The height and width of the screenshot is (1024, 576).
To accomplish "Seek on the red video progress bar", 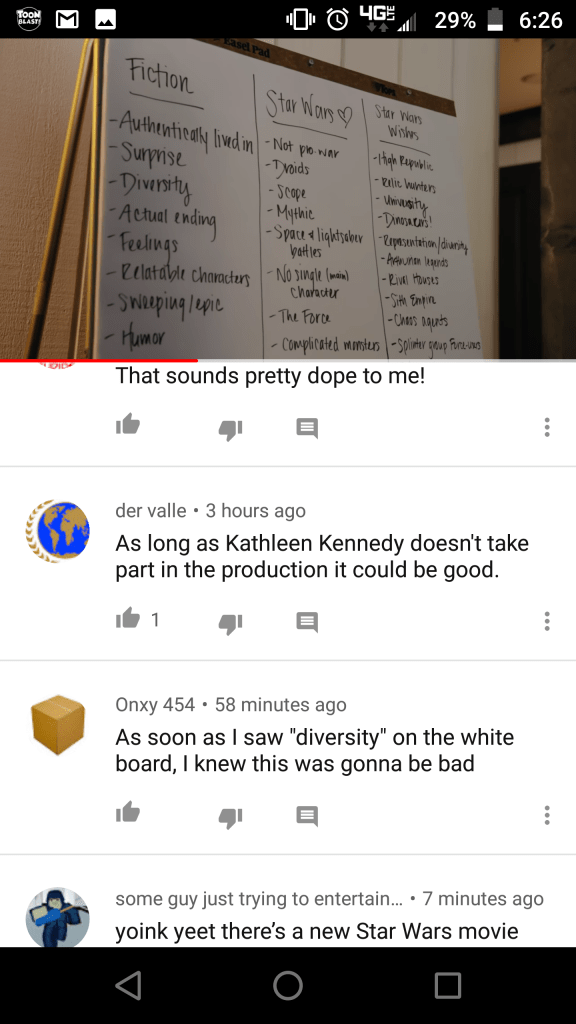I will pyautogui.click(x=288, y=360).
